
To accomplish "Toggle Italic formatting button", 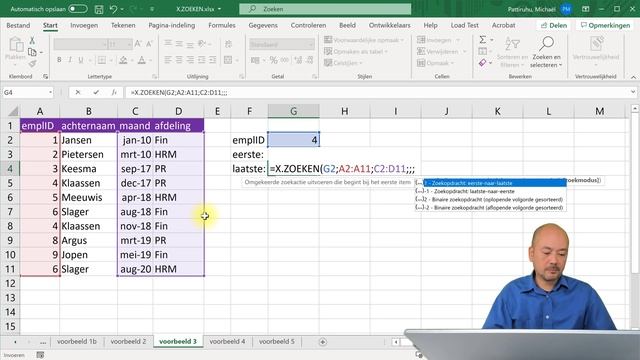I will pyautogui.click(x=70, y=60).
